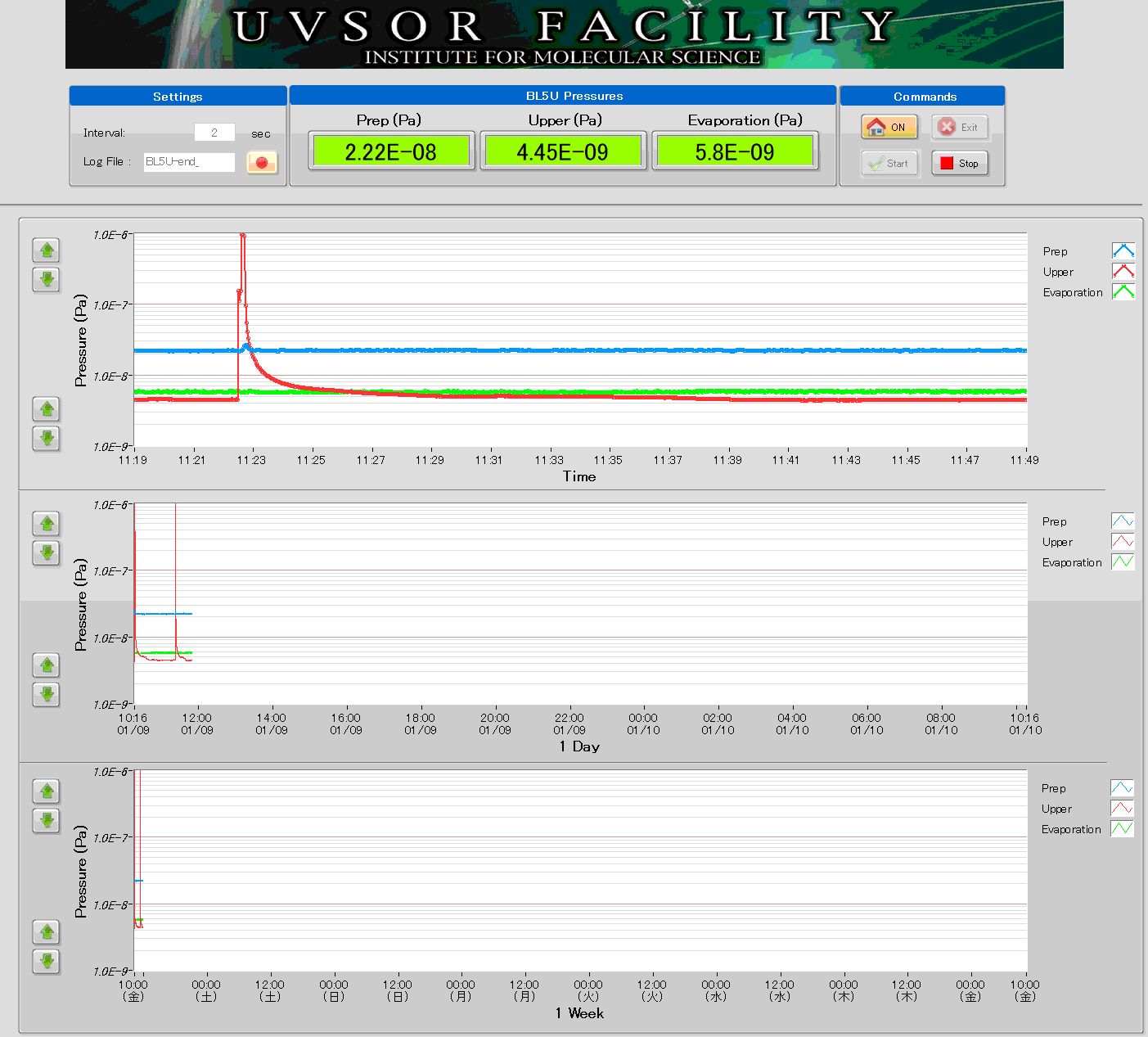Viewport: 1148px width, 1037px height.
Task: Lower bottom limit of 1 Day chart axis
Action: 47,695
